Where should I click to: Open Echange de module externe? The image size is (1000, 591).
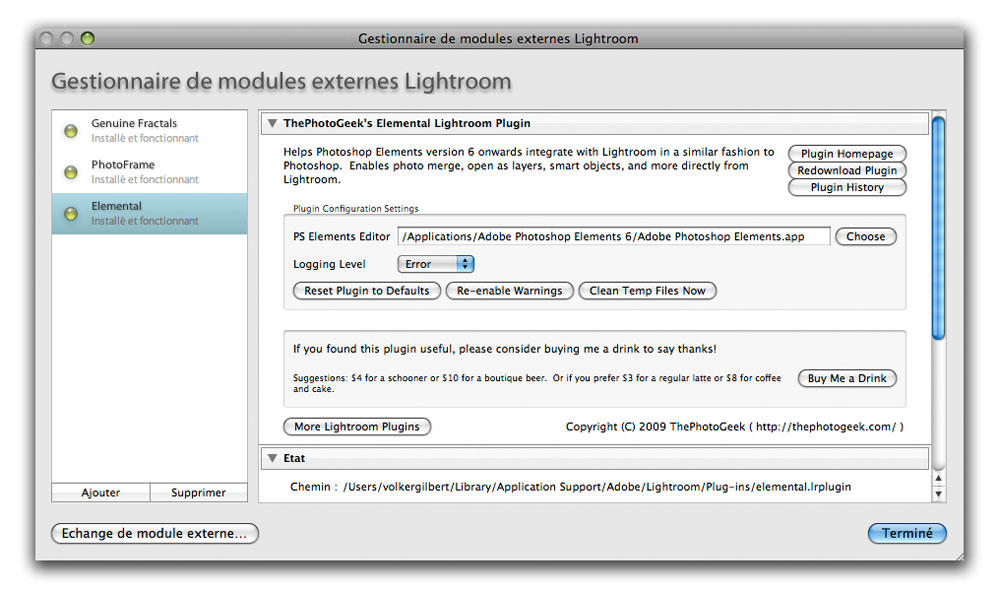click(155, 533)
